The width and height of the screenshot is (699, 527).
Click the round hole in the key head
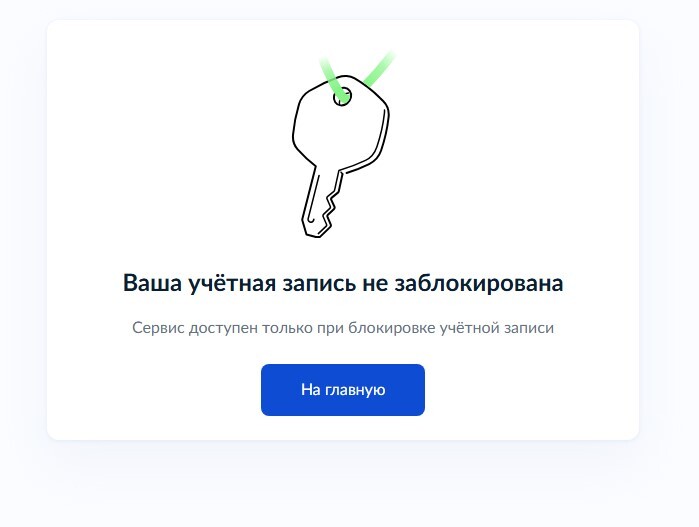click(342, 96)
